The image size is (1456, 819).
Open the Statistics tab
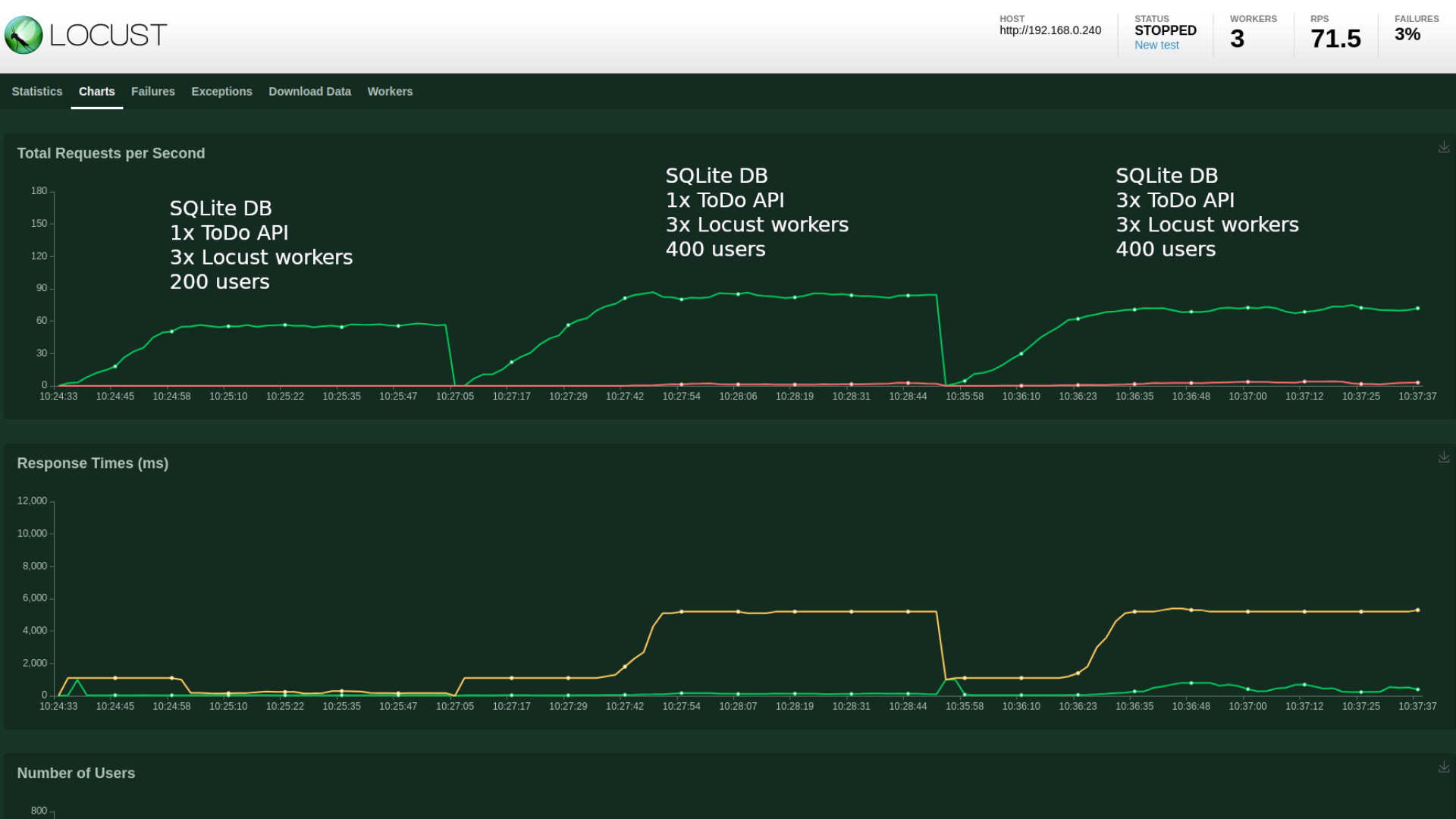click(37, 91)
